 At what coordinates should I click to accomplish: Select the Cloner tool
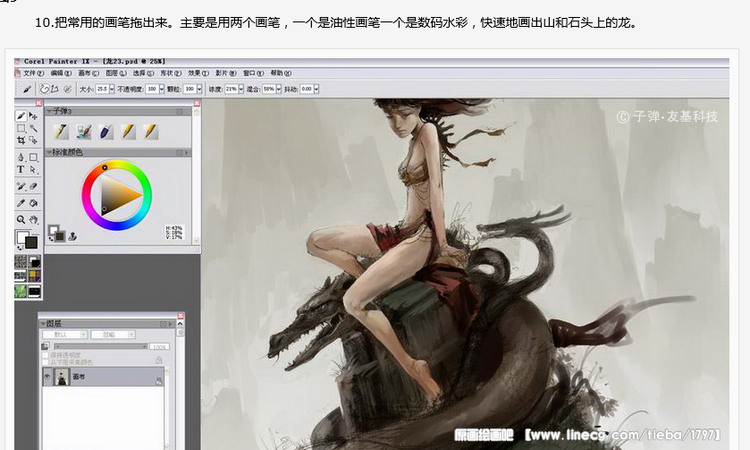[21, 186]
